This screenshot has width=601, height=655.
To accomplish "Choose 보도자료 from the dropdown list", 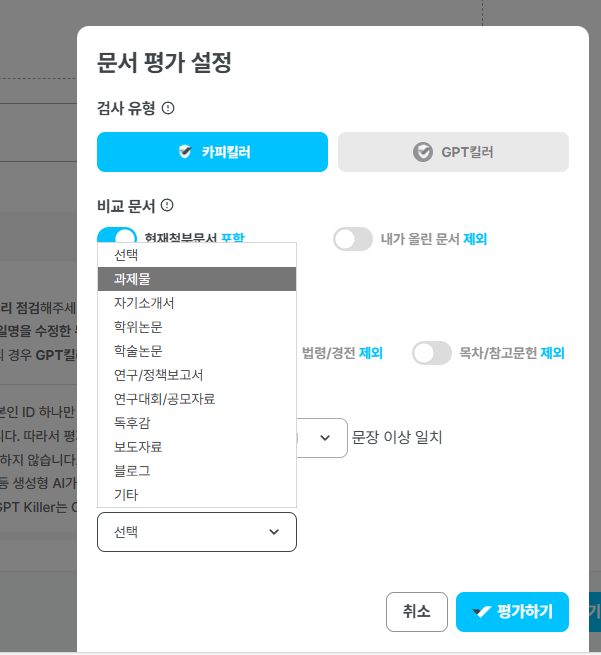I will tap(197, 447).
